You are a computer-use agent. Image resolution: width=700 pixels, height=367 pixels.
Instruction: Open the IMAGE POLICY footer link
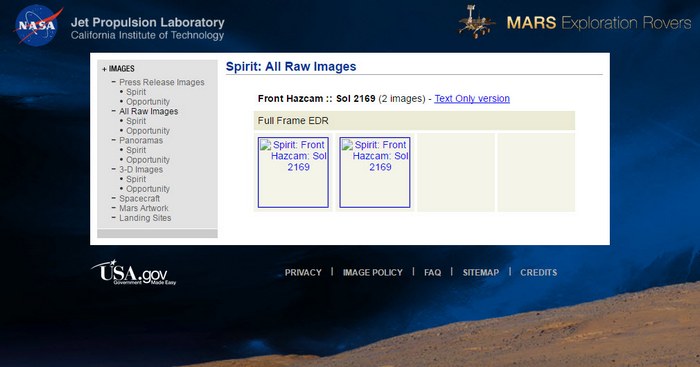tap(373, 272)
